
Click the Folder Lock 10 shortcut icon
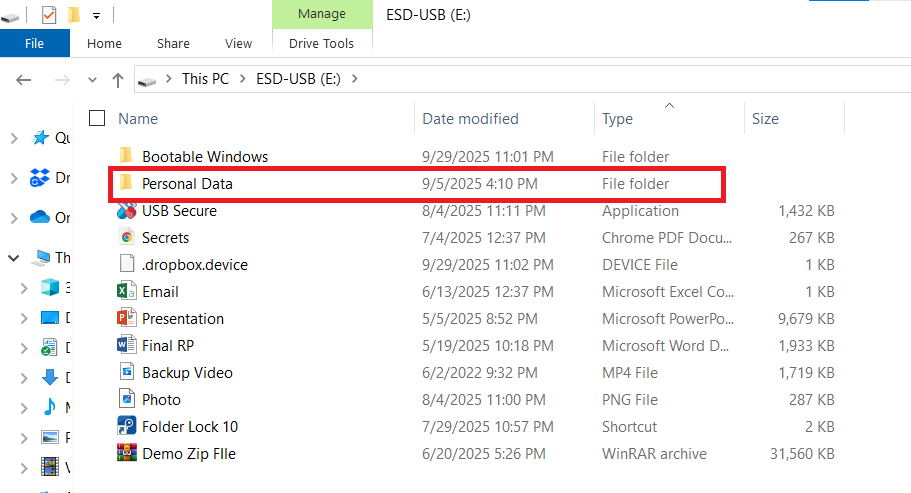point(127,426)
